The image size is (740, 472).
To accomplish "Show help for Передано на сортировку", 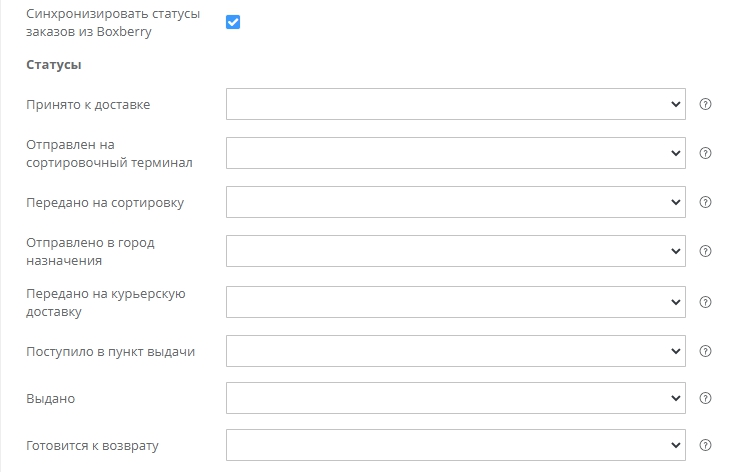I will pos(705,202).
